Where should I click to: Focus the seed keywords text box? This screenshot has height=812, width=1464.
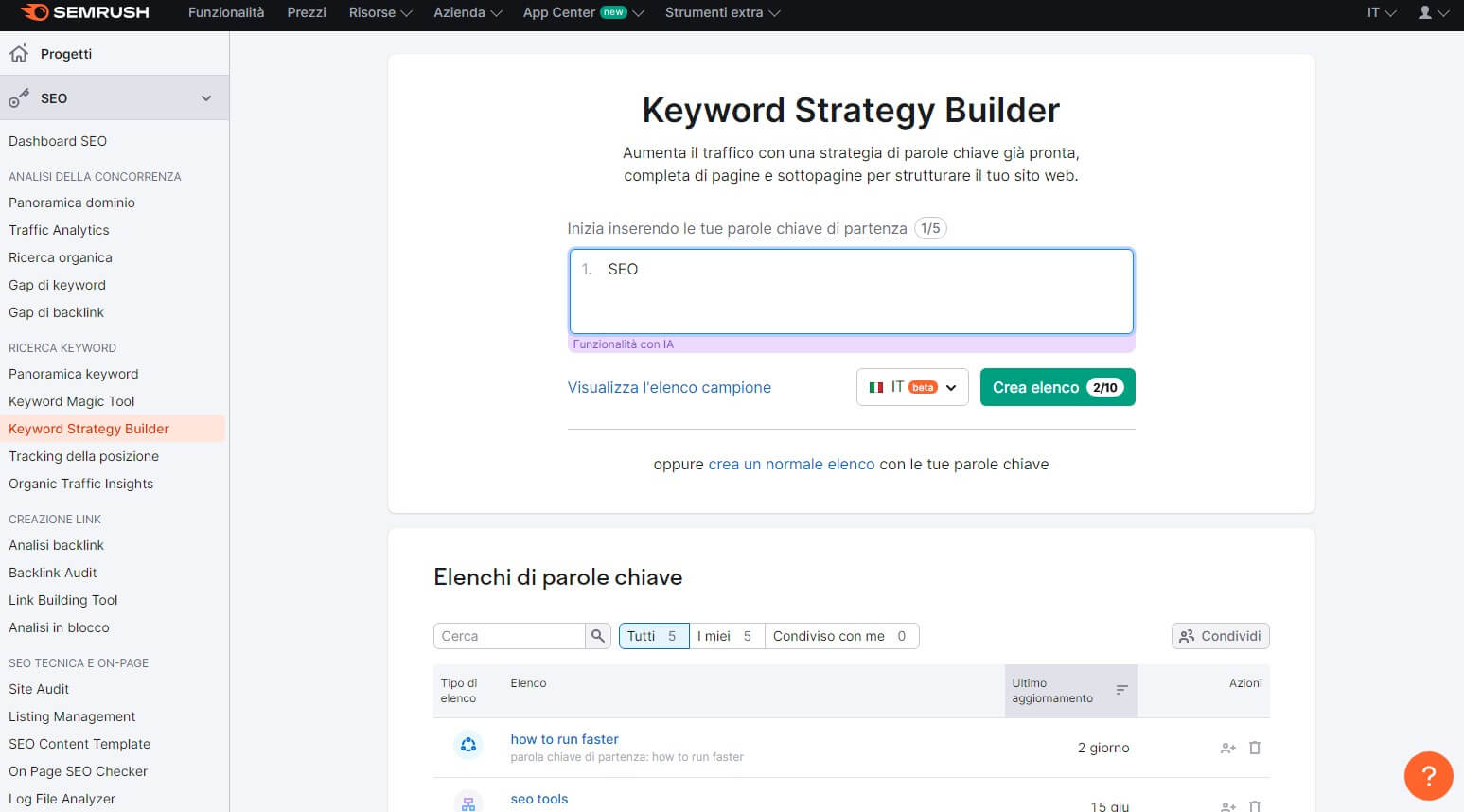pyautogui.click(x=851, y=291)
